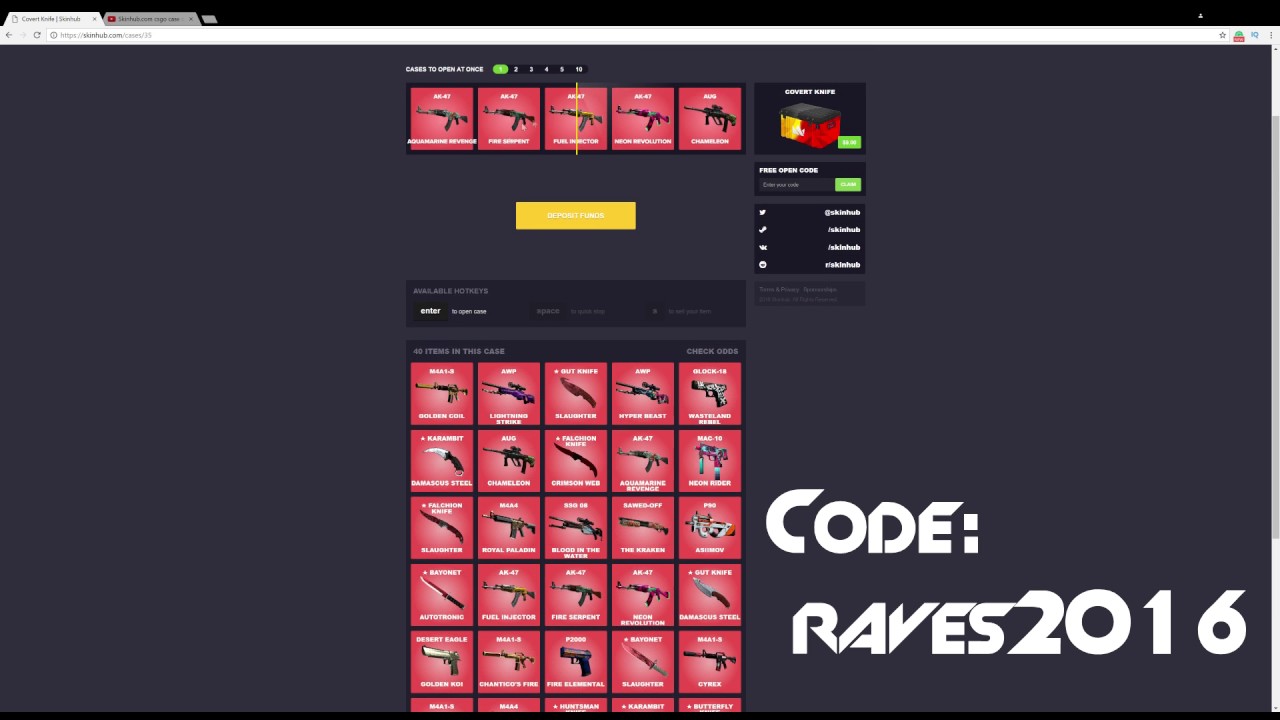Open the Twitter @skinhub link icon

tap(762, 212)
